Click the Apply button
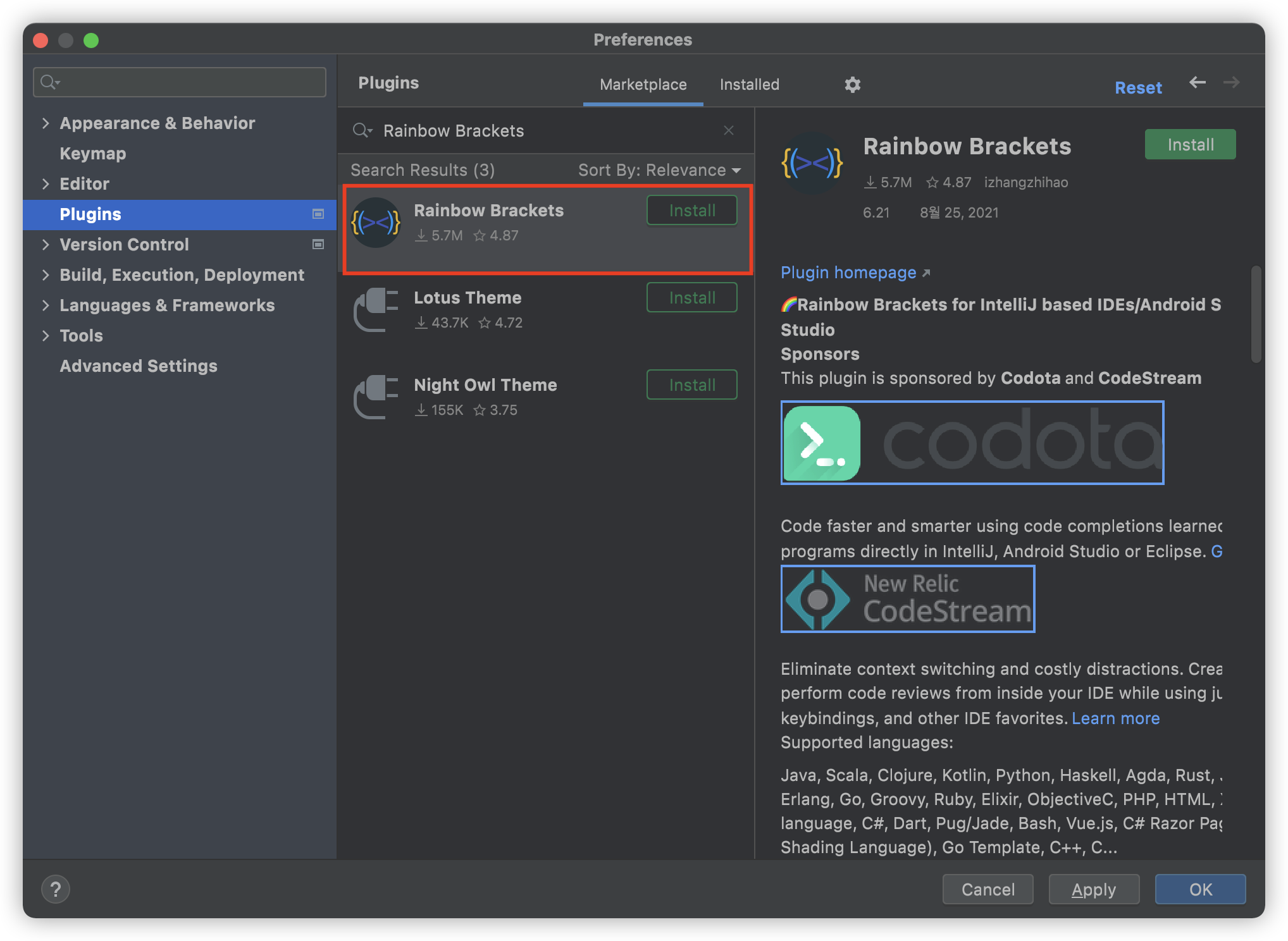1288x941 pixels. [1094, 889]
